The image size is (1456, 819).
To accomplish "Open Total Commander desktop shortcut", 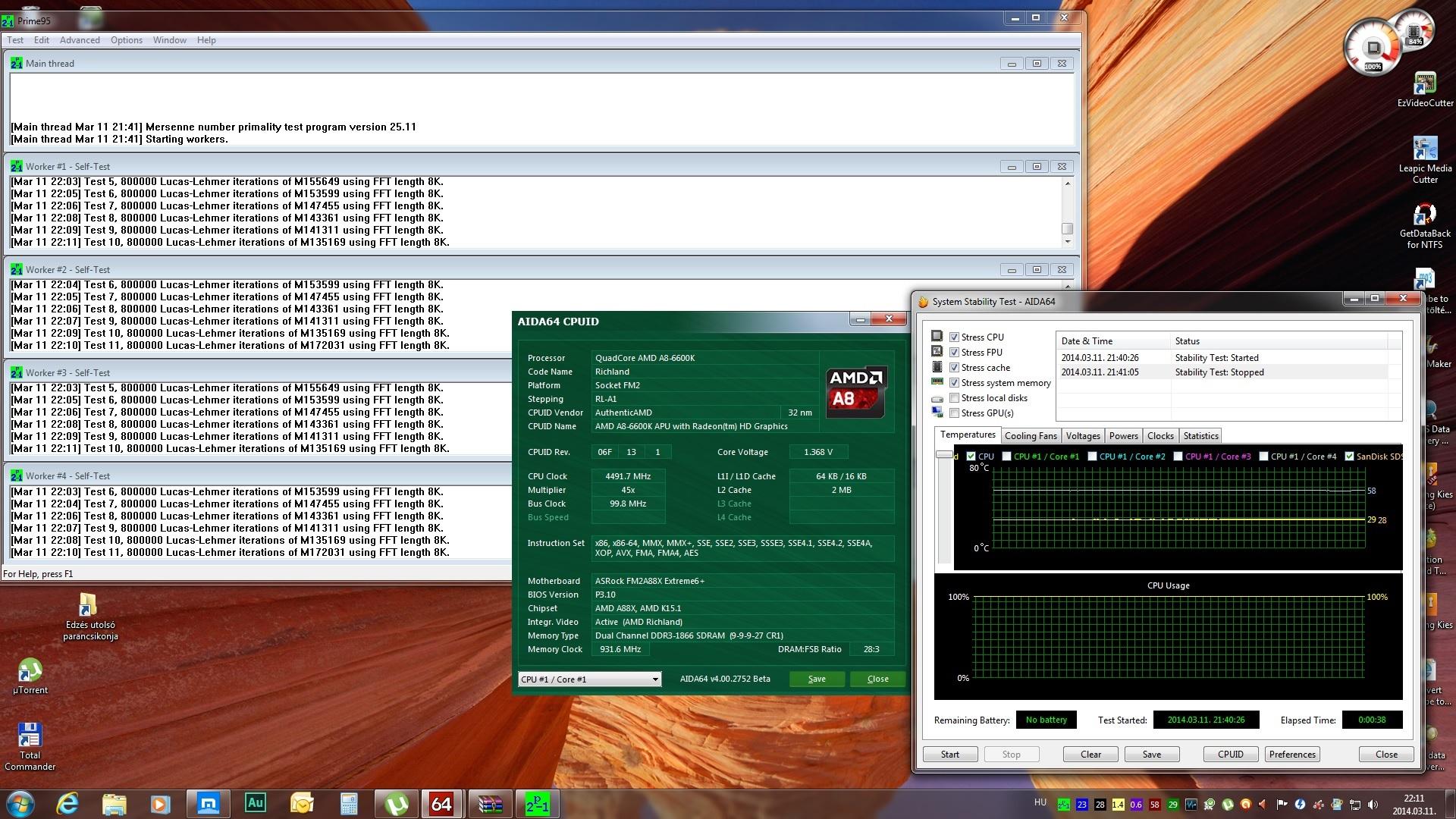I will click(30, 747).
